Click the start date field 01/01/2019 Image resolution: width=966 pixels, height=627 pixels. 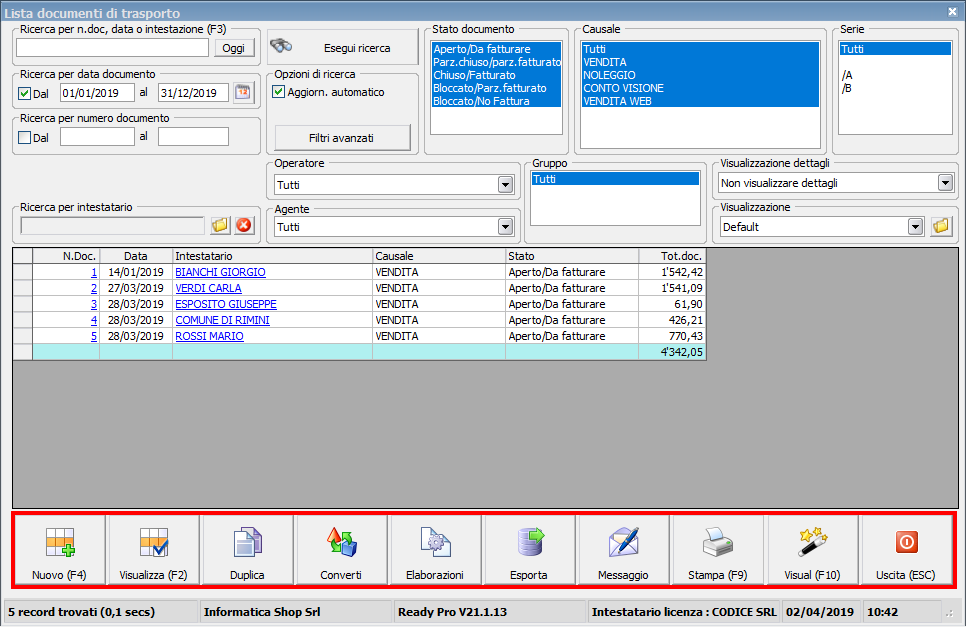click(x=97, y=93)
